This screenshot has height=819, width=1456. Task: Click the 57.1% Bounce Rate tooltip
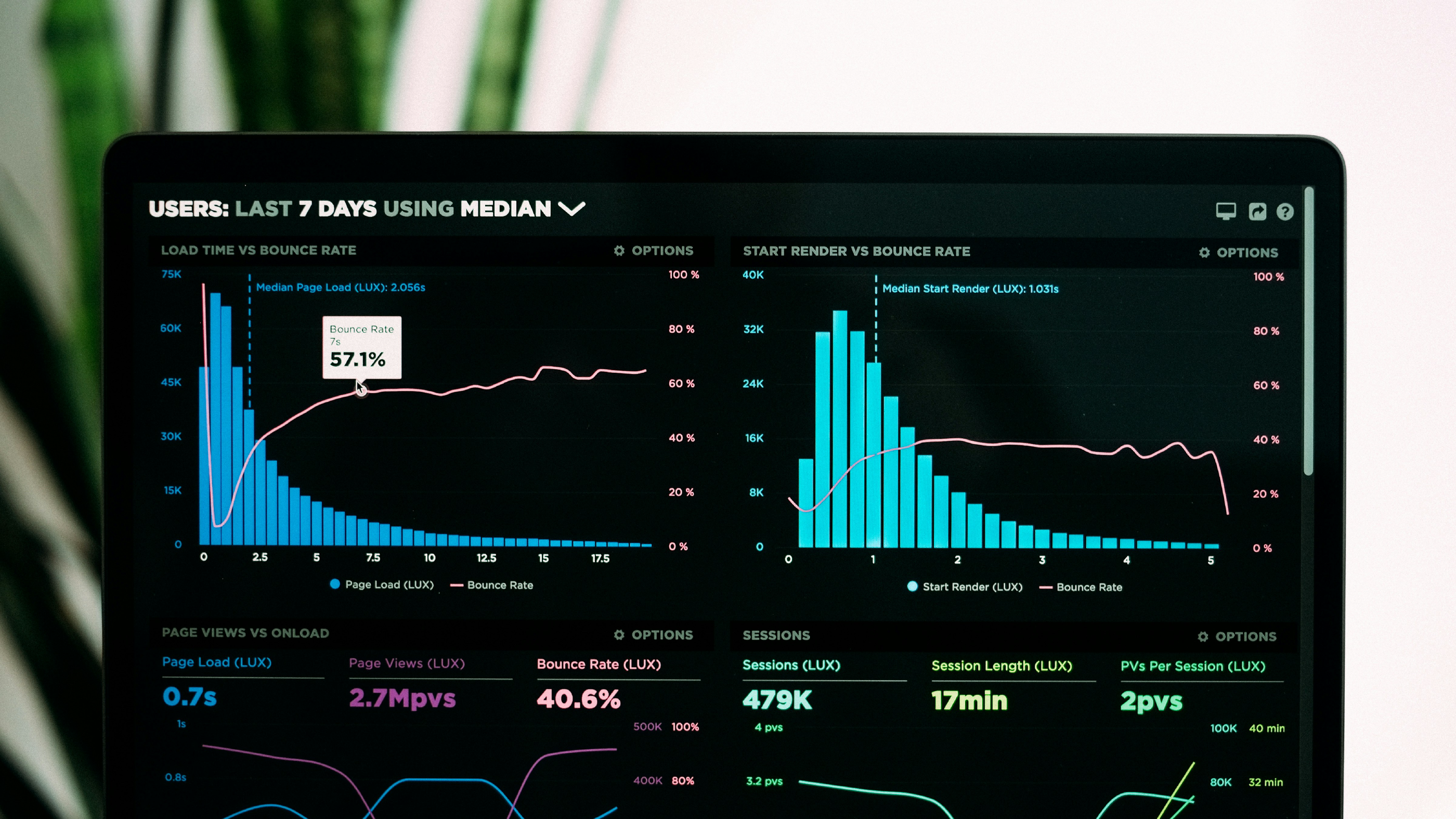[362, 347]
